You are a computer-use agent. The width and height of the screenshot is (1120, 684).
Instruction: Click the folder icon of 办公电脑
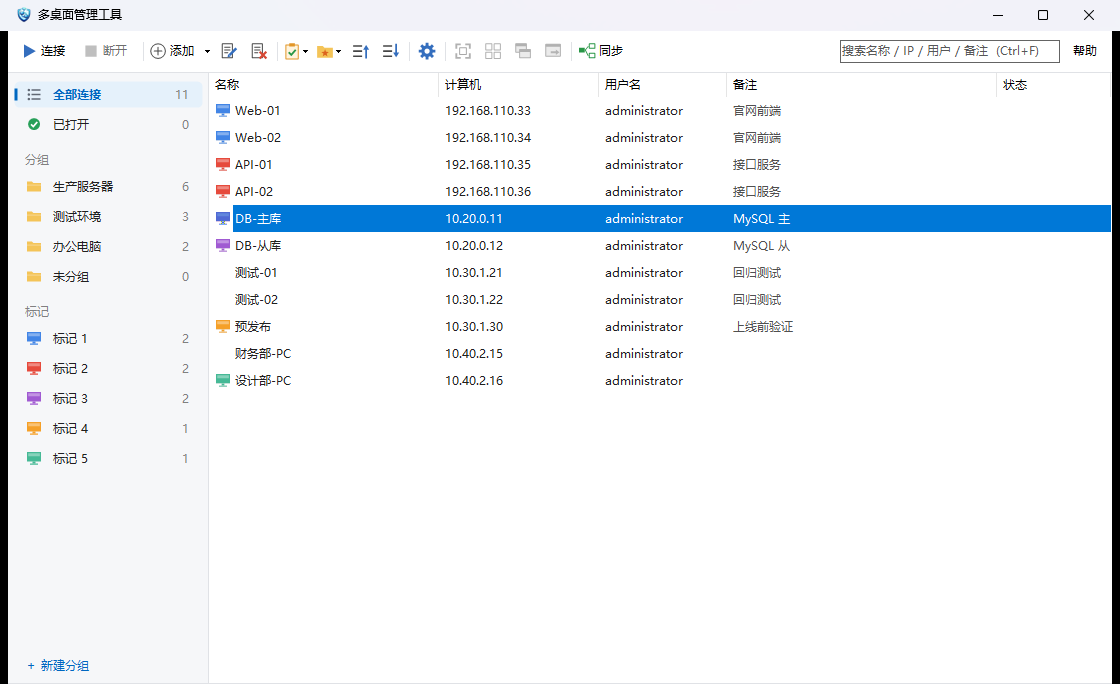coord(34,246)
